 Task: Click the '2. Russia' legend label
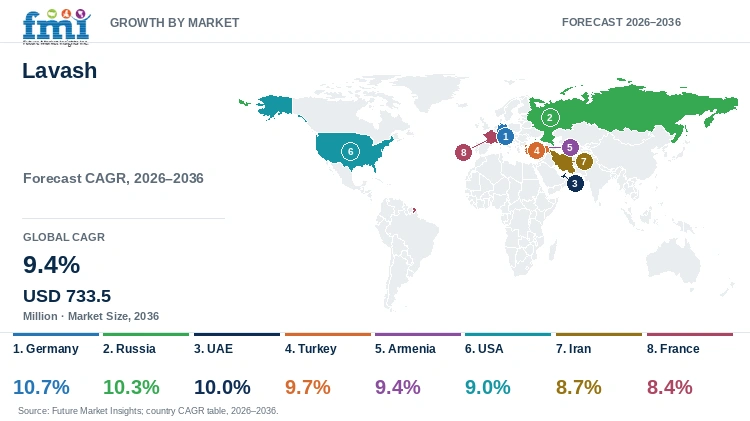point(129,349)
